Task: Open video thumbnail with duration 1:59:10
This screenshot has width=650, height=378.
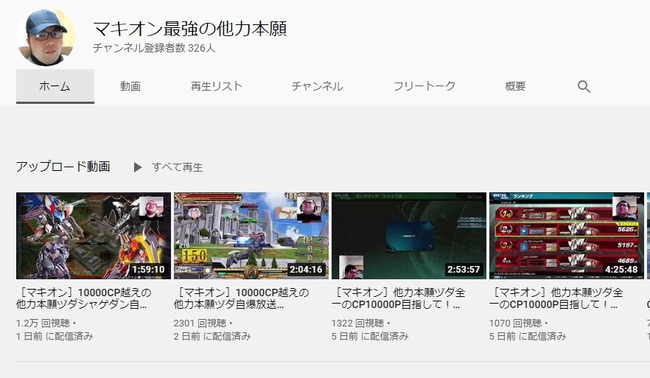Action: pos(93,235)
